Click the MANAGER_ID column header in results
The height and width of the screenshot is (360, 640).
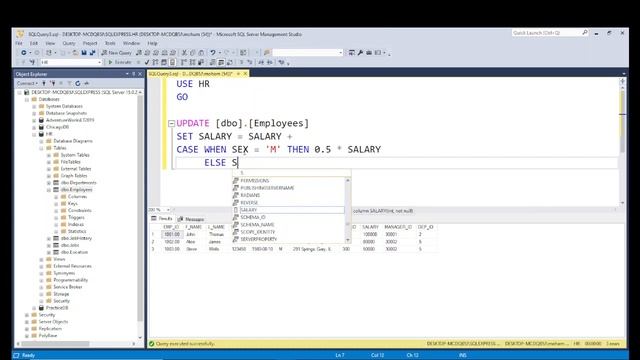coord(398,227)
